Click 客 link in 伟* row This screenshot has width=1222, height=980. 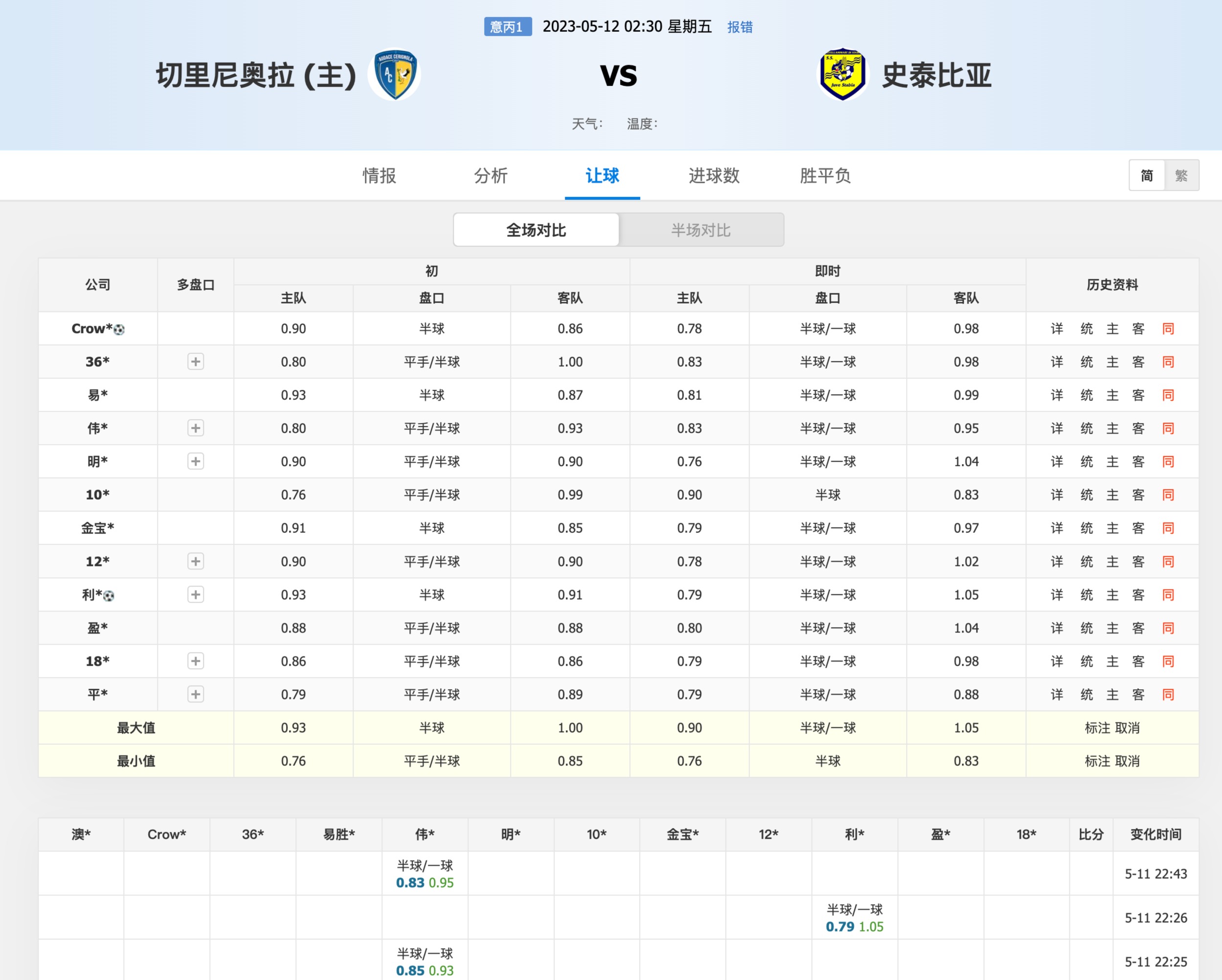(1138, 428)
